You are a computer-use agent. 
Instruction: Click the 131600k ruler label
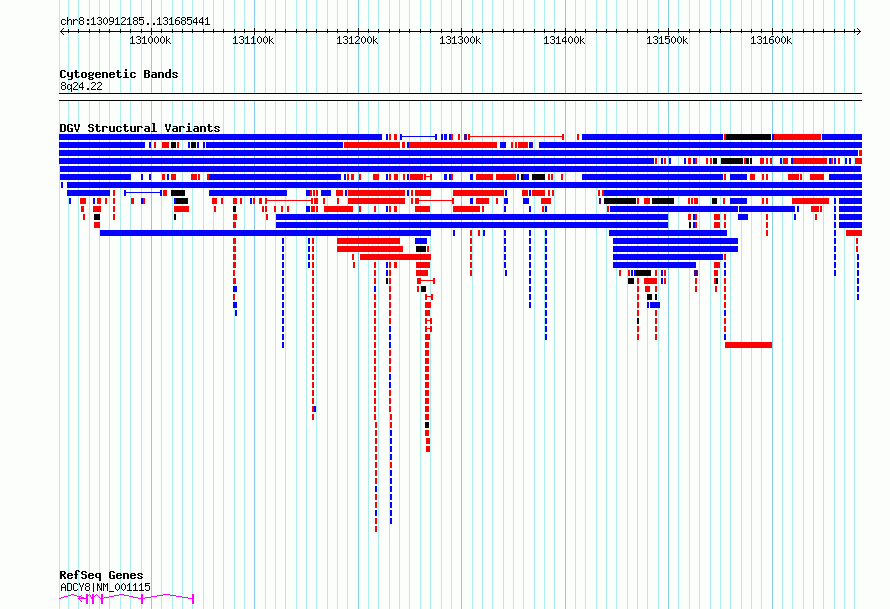771,40
